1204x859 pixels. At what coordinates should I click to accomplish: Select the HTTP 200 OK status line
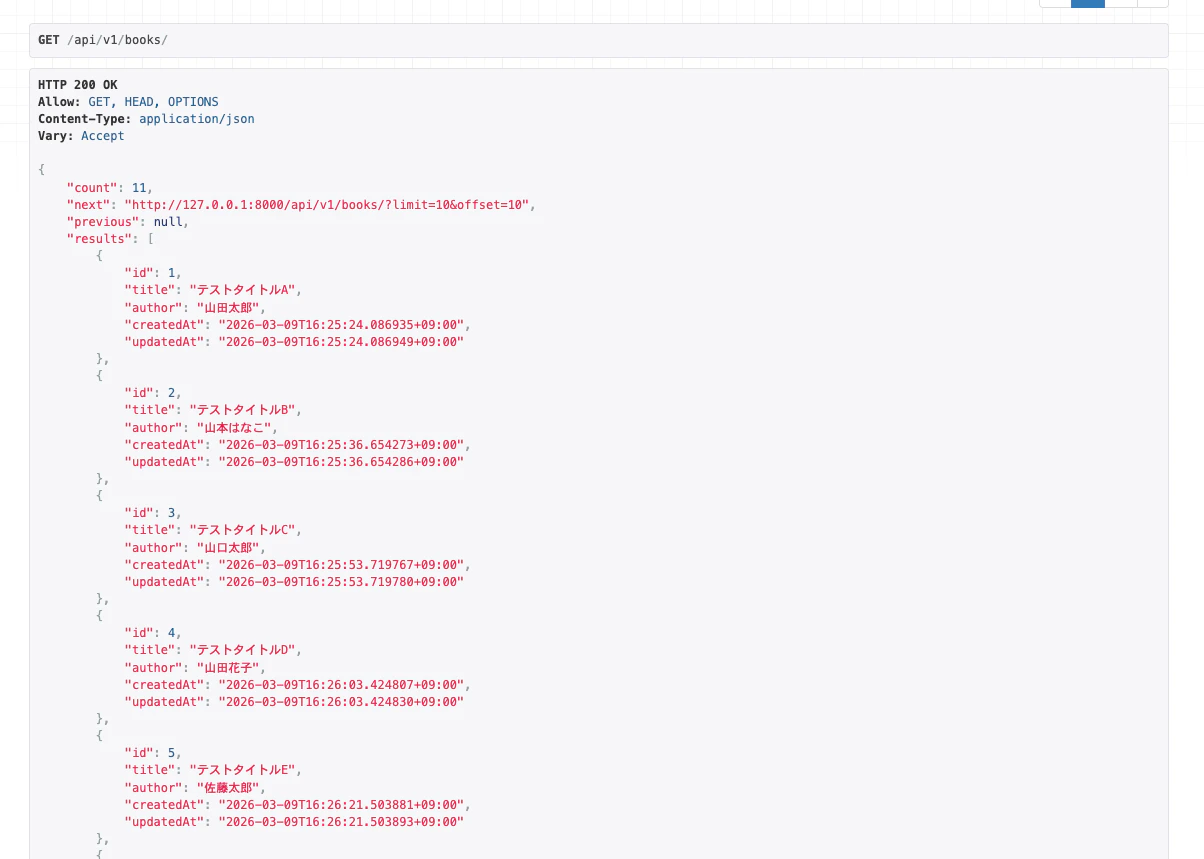(x=78, y=85)
